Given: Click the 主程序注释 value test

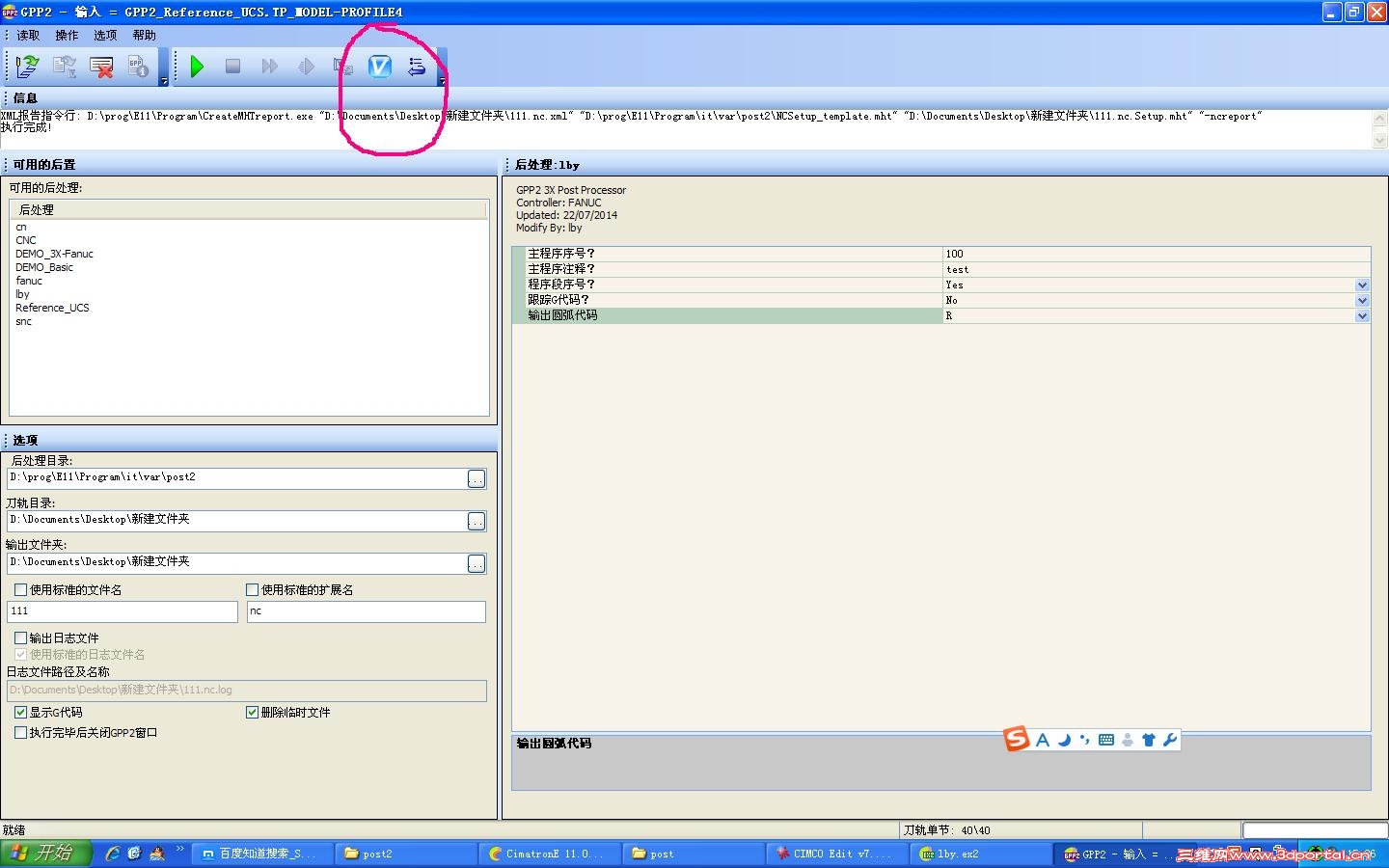Looking at the screenshot, I should 1157,269.
